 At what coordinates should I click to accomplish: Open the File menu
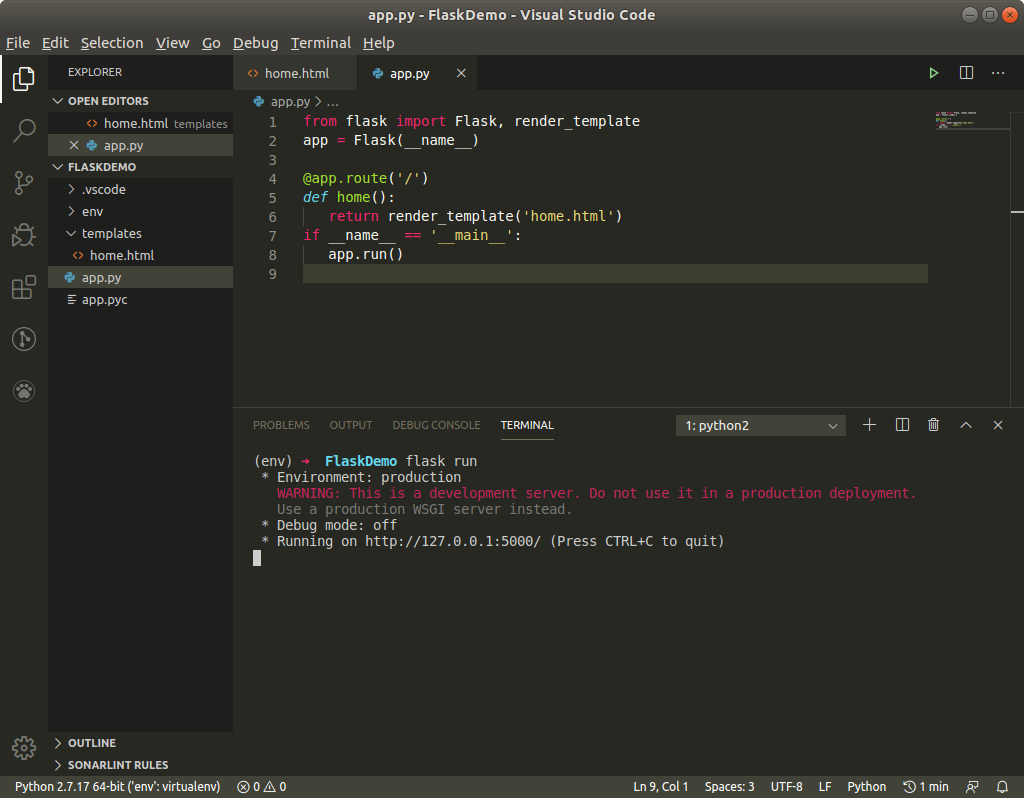click(x=18, y=43)
